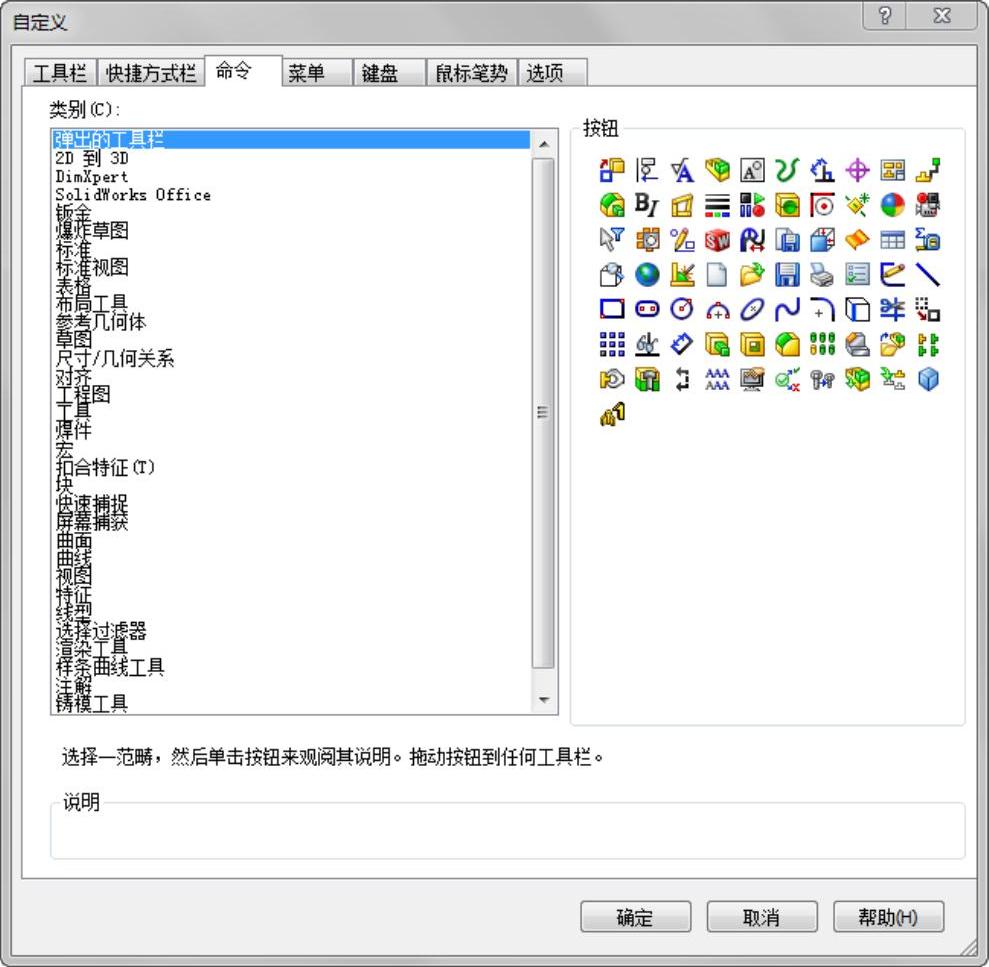Select the centerpoint arc icon

(717, 310)
